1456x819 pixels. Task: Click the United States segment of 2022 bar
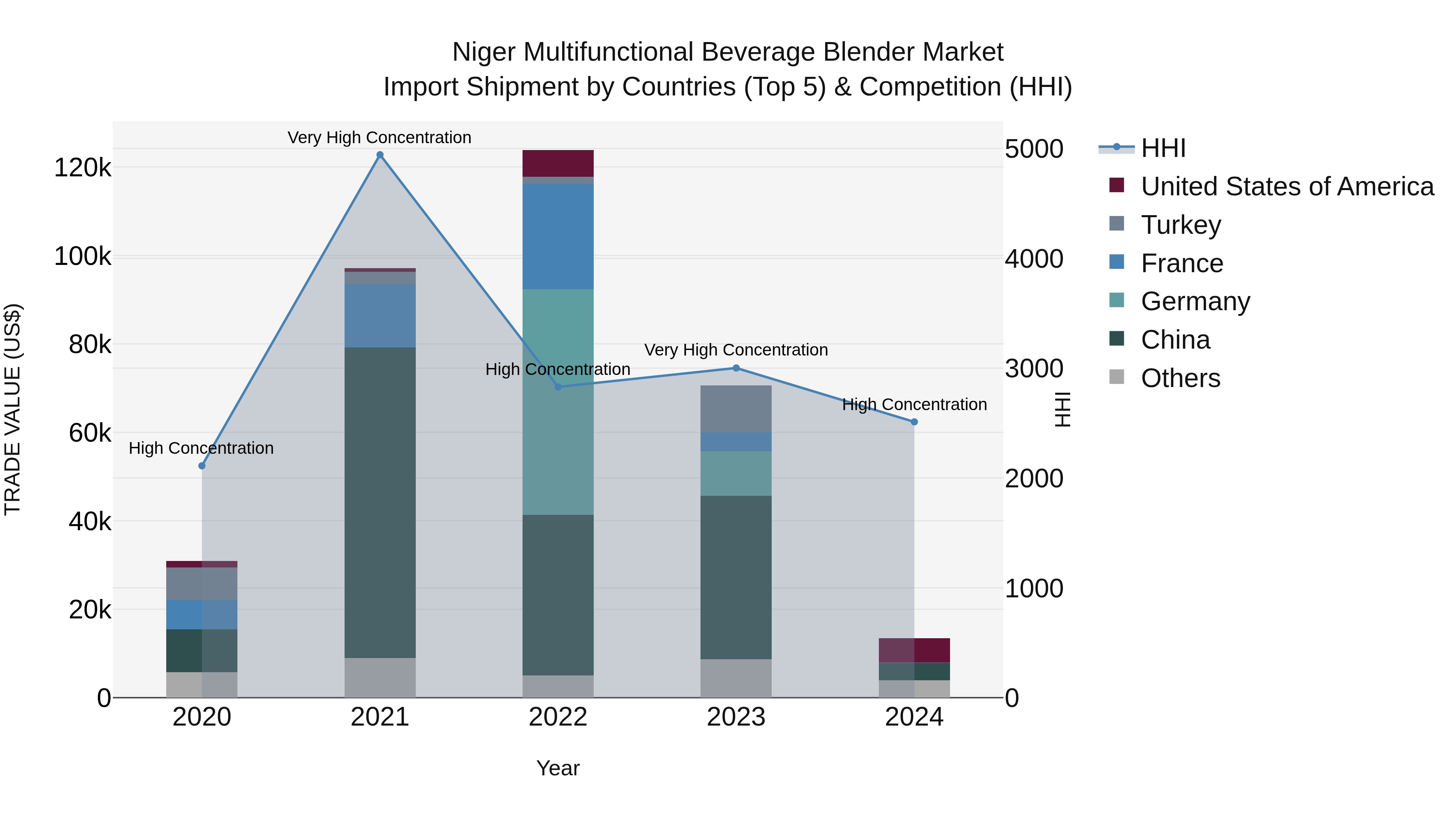pyautogui.click(x=558, y=163)
